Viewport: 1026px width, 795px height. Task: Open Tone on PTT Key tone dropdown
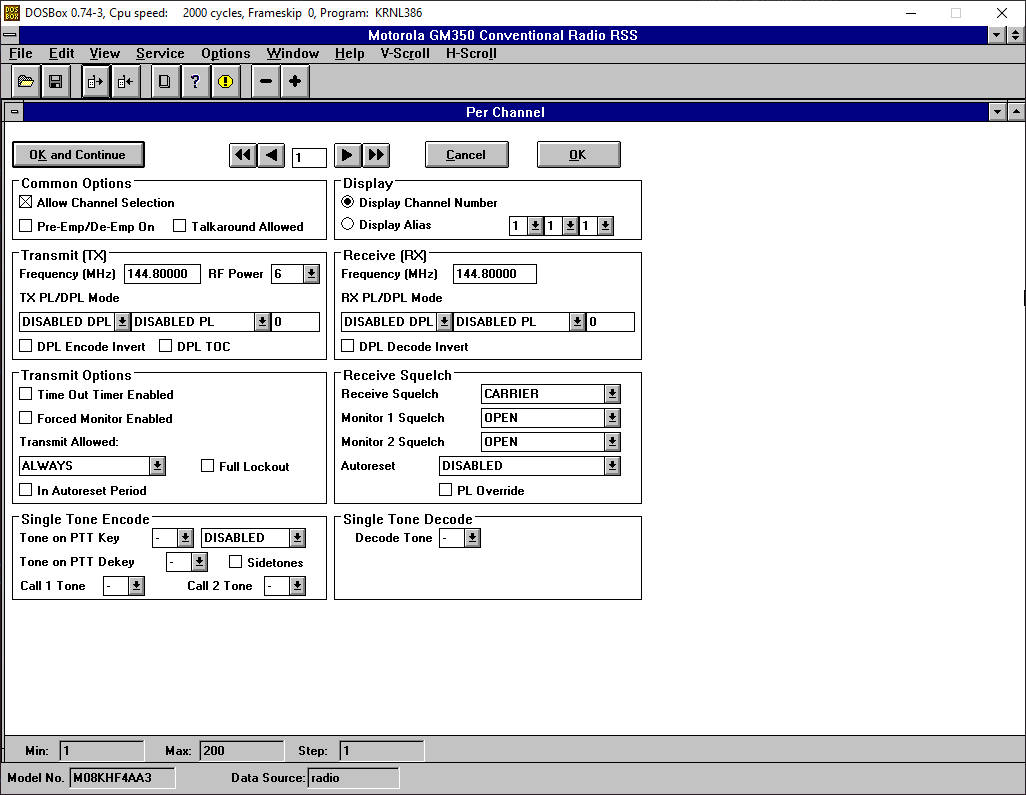(x=185, y=537)
